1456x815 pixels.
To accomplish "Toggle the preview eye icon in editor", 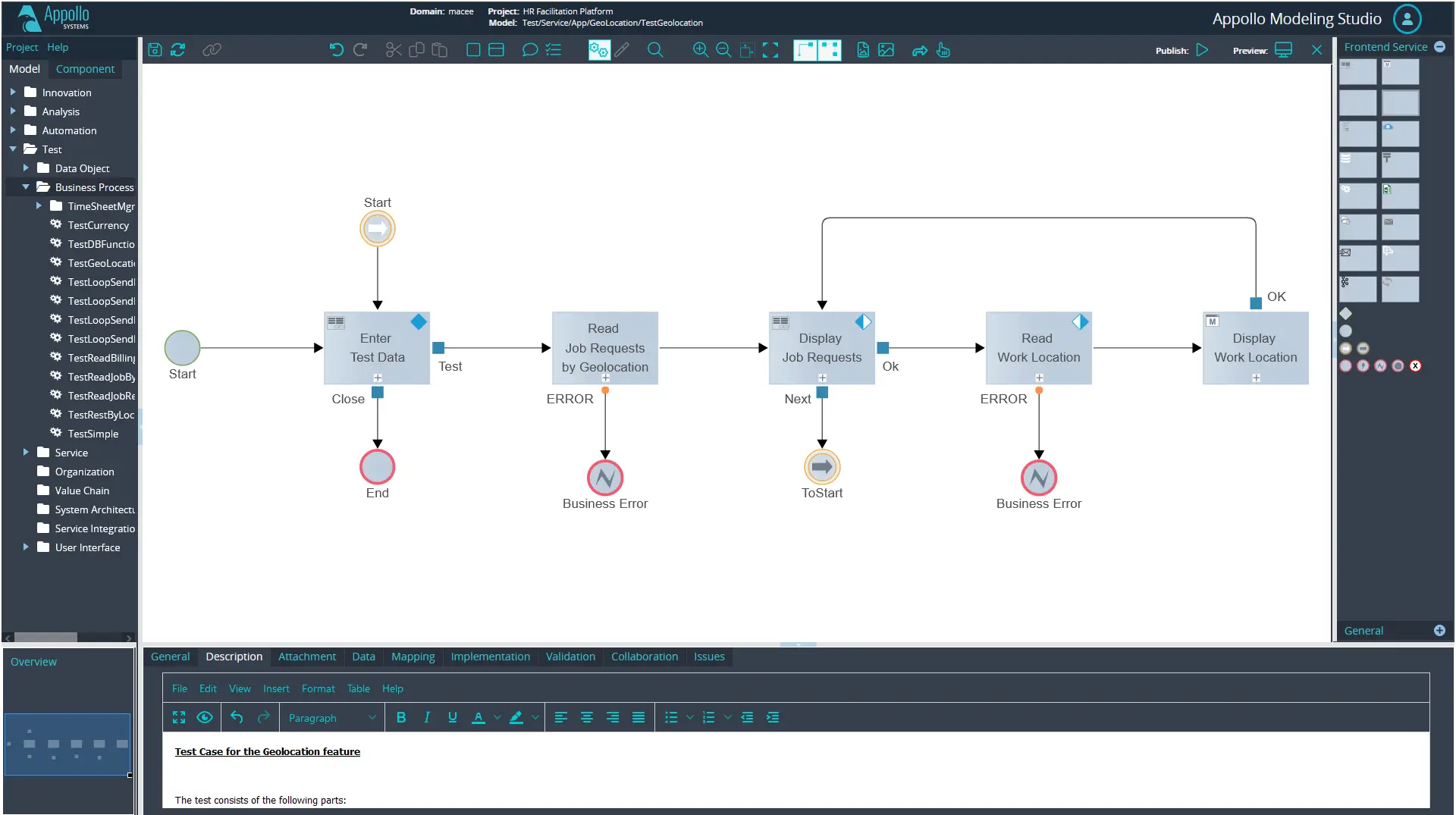I will point(204,717).
